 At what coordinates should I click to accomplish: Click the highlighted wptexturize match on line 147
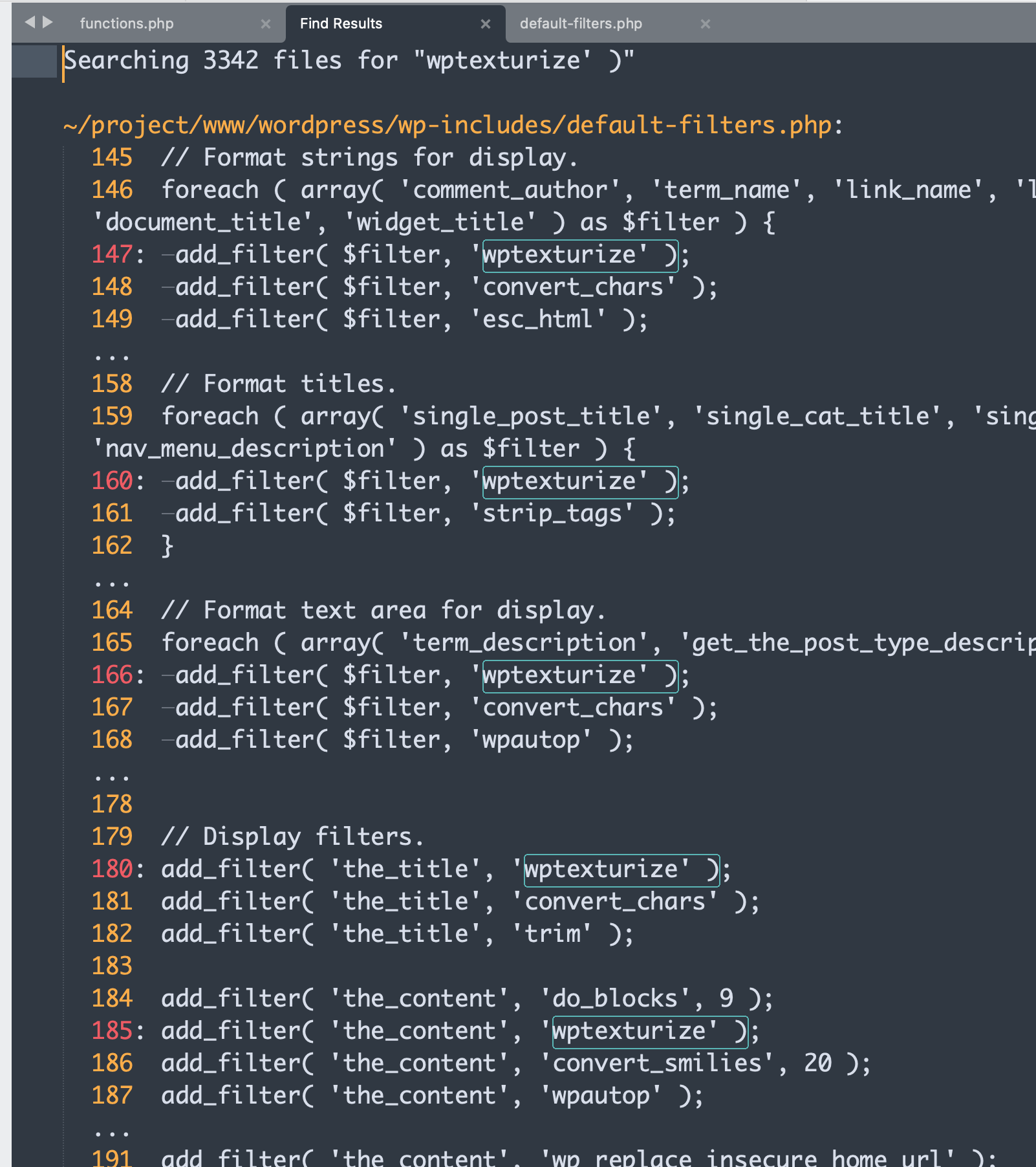(x=579, y=255)
